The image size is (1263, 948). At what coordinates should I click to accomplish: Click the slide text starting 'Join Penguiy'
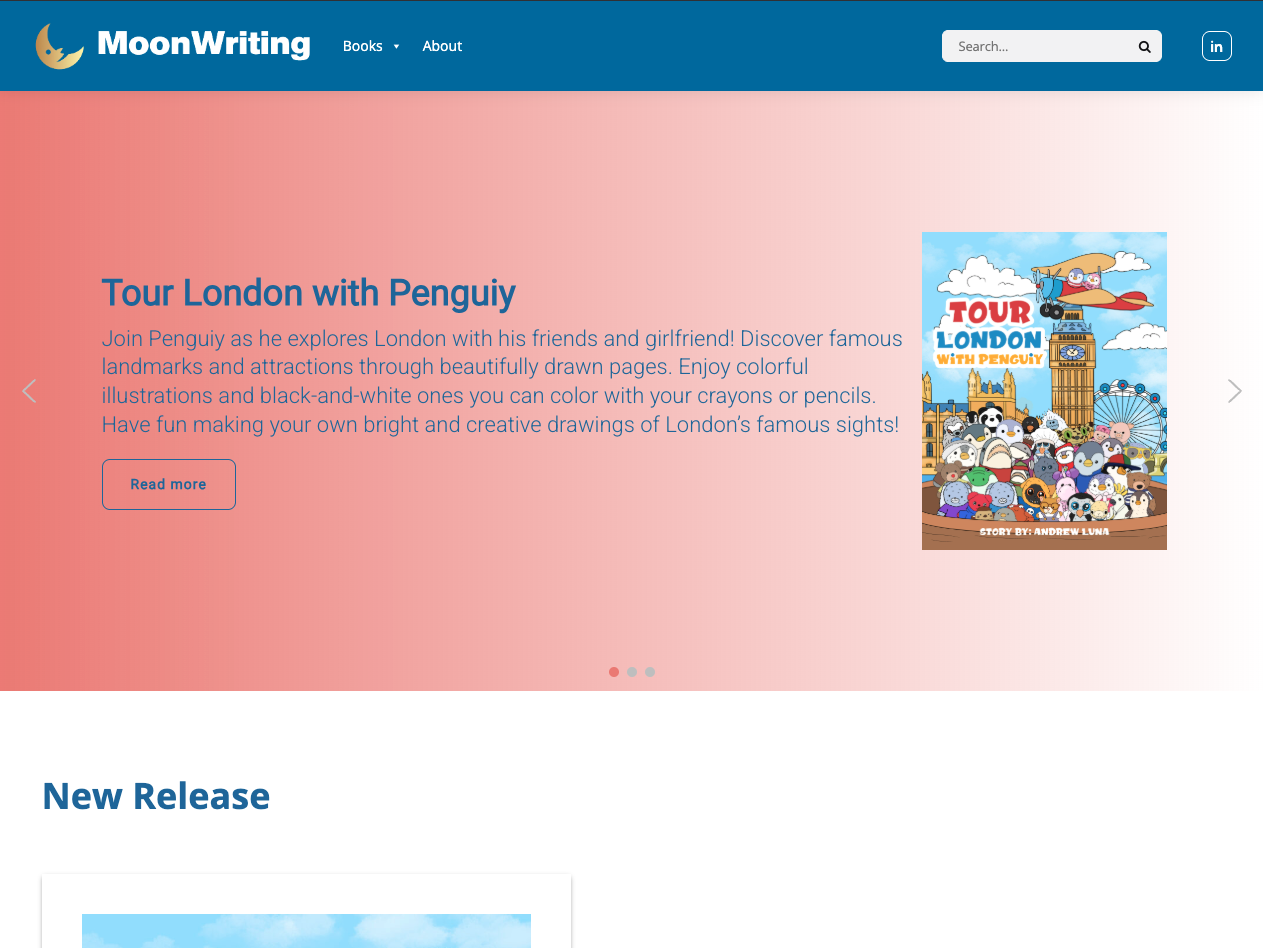tap(502, 381)
